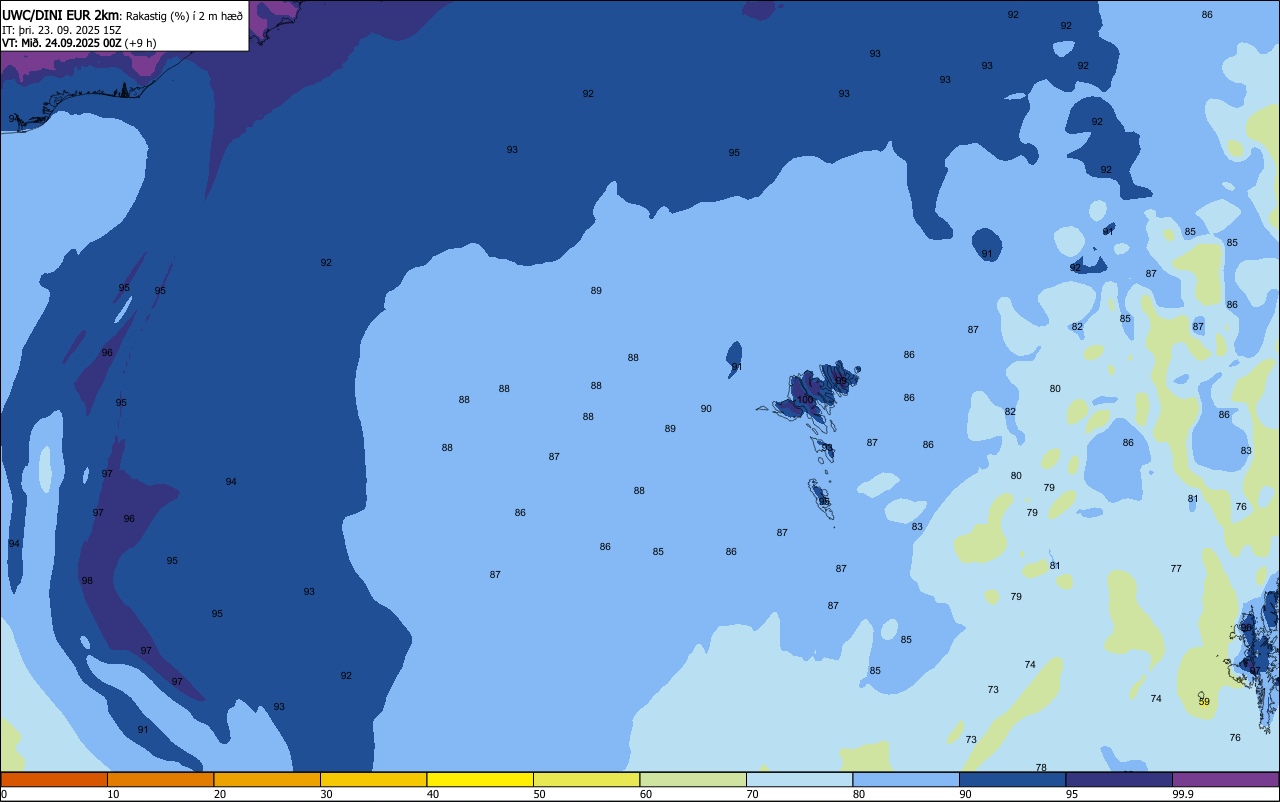
Task: Click the "UWC/DINI EUR 2km" map title
Action: (x=61, y=15)
